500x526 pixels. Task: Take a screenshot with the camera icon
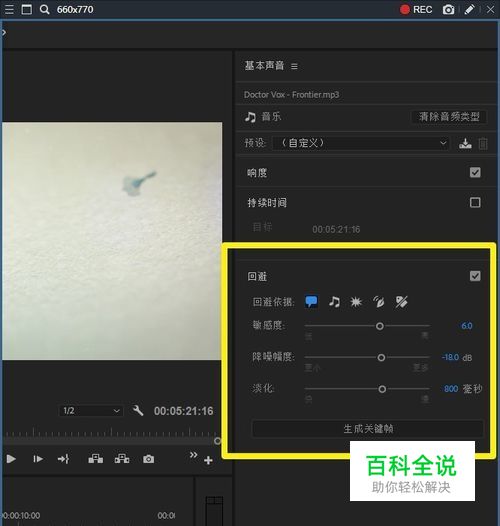[x=448, y=9]
